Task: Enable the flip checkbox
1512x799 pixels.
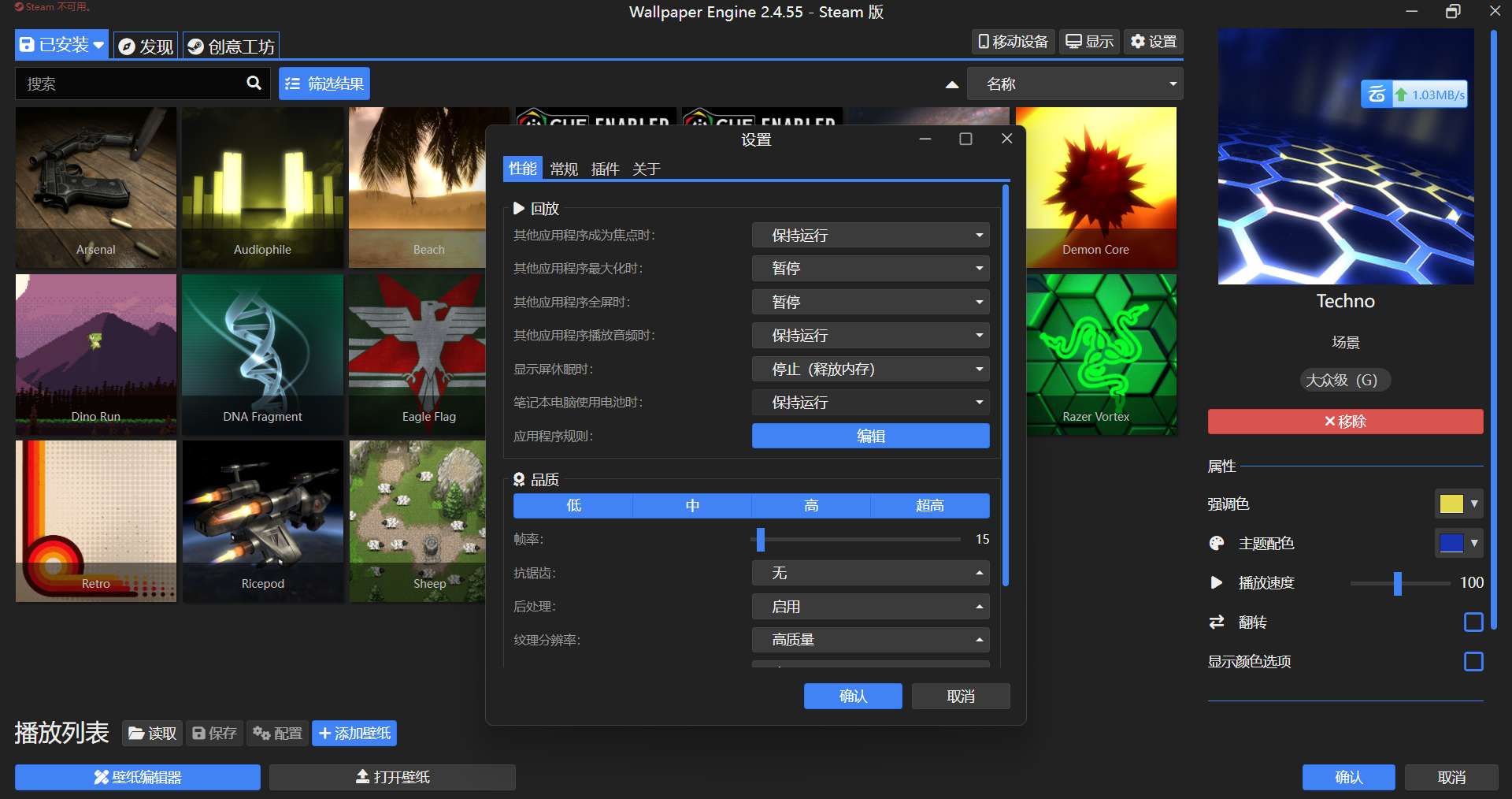Action: tap(1473, 622)
